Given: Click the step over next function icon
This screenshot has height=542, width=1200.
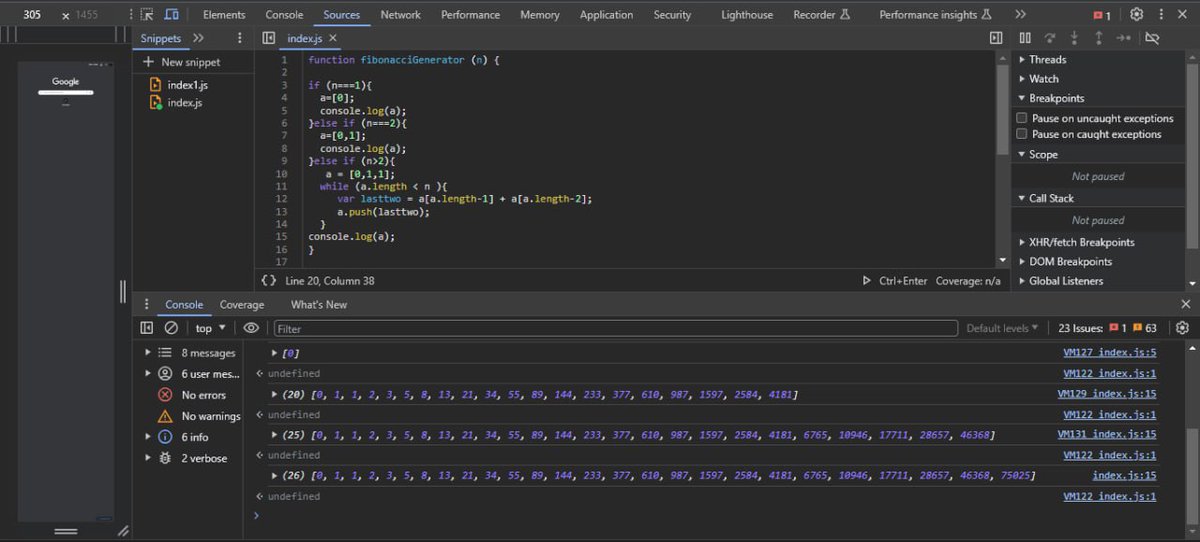Looking at the screenshot, I should [x=1050, y=38].
